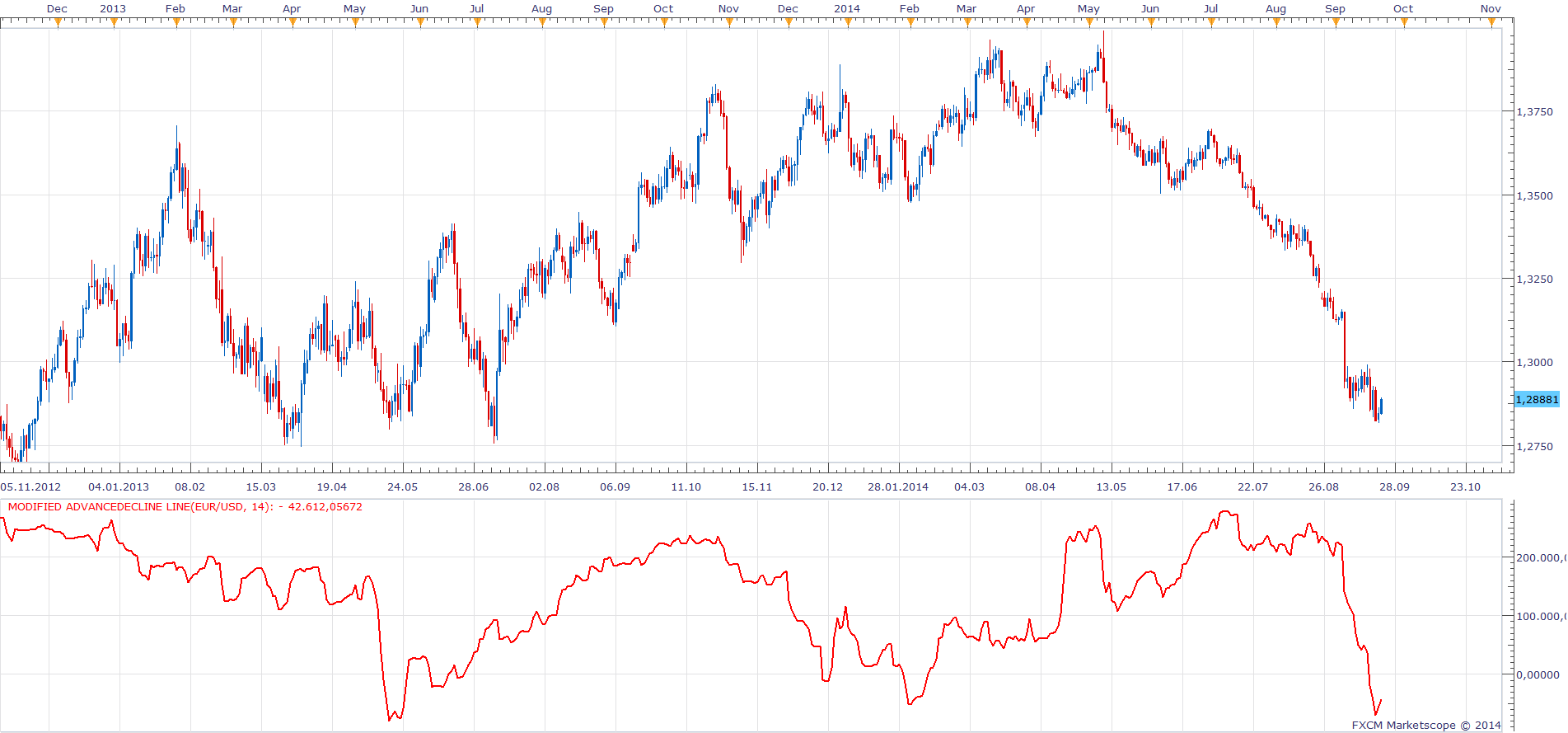Select the 1,3000 price level on axis
Image resolution: width=1568 pixels, height=733 pixels.
(x=1535, y=362)
